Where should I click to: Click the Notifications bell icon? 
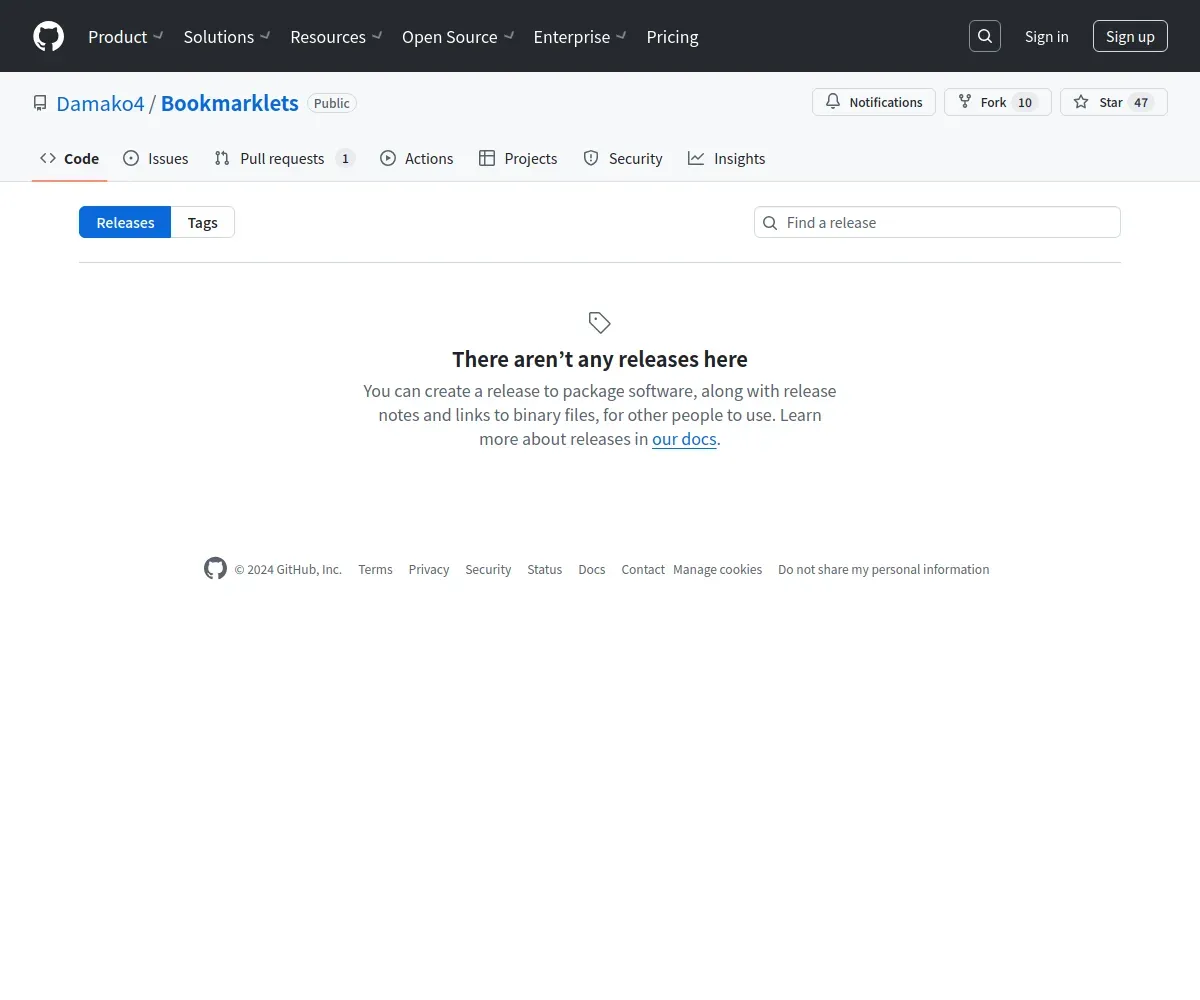[x=833, y=102]
